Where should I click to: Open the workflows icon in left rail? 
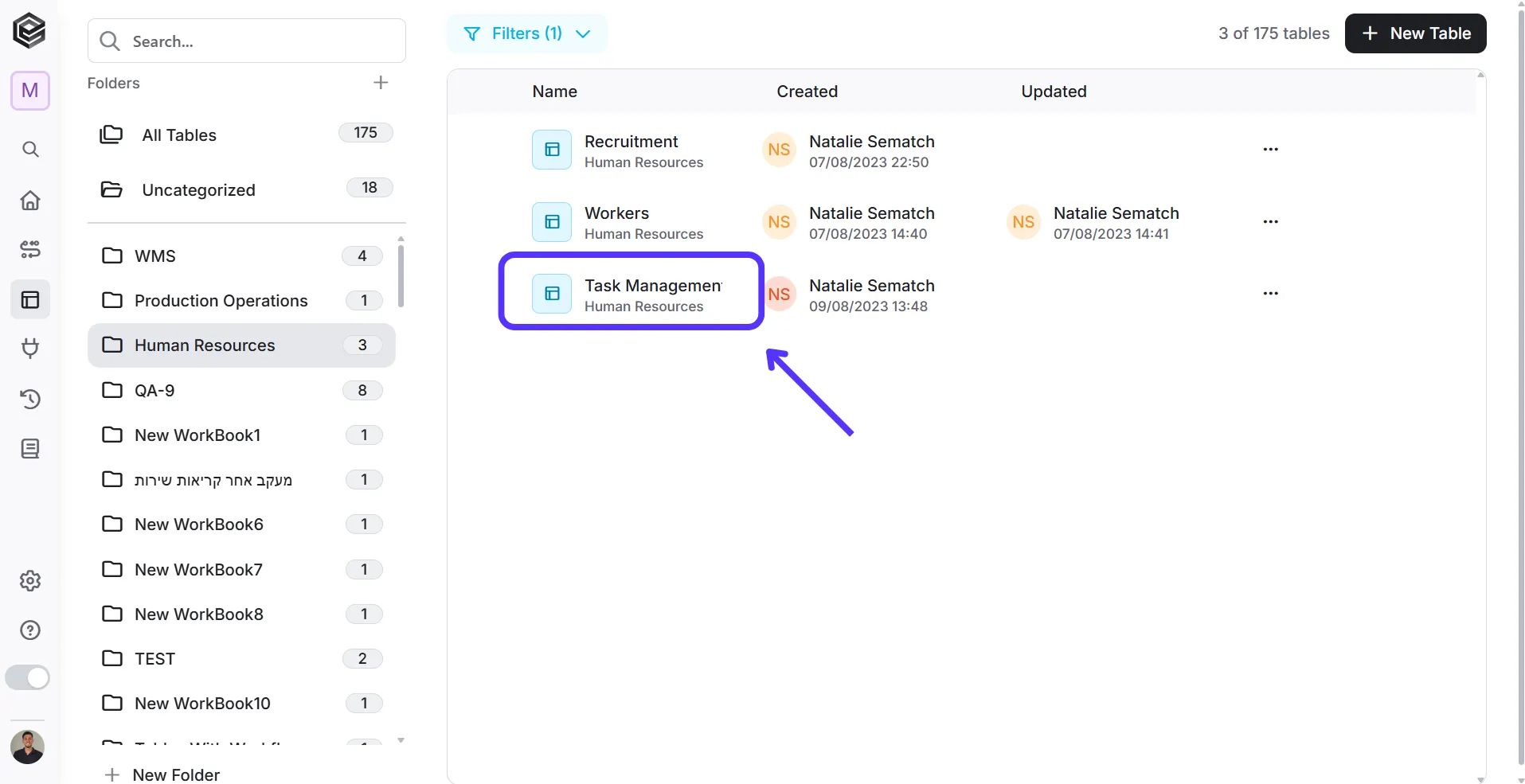tap(30, 249)
